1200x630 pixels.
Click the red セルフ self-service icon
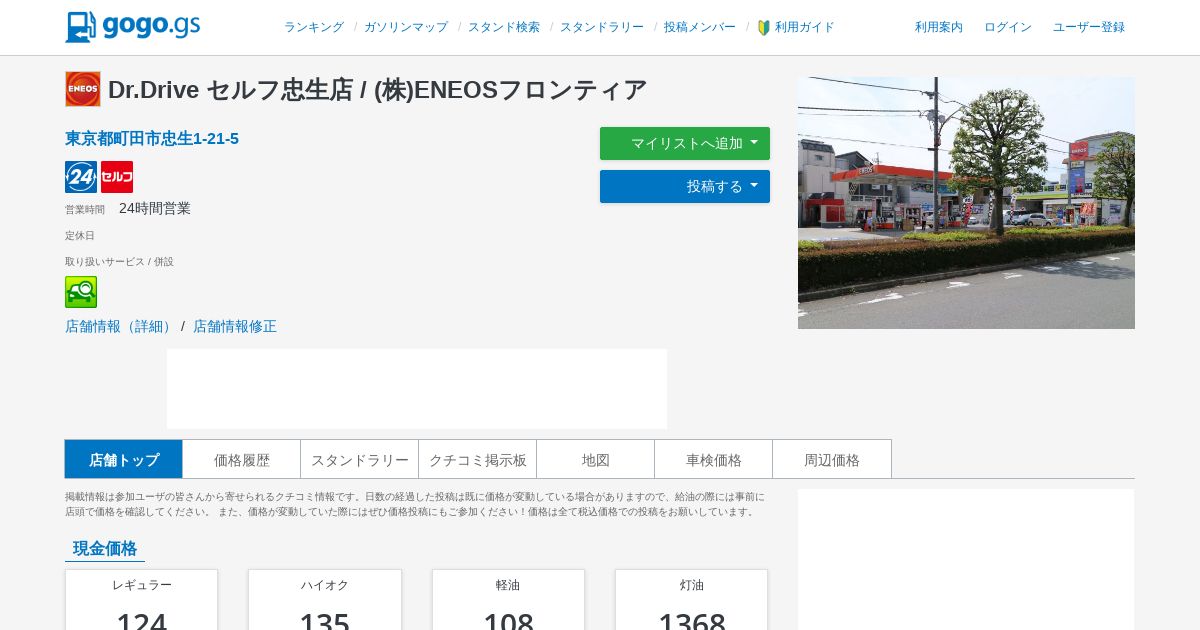[x=117, y=177]
